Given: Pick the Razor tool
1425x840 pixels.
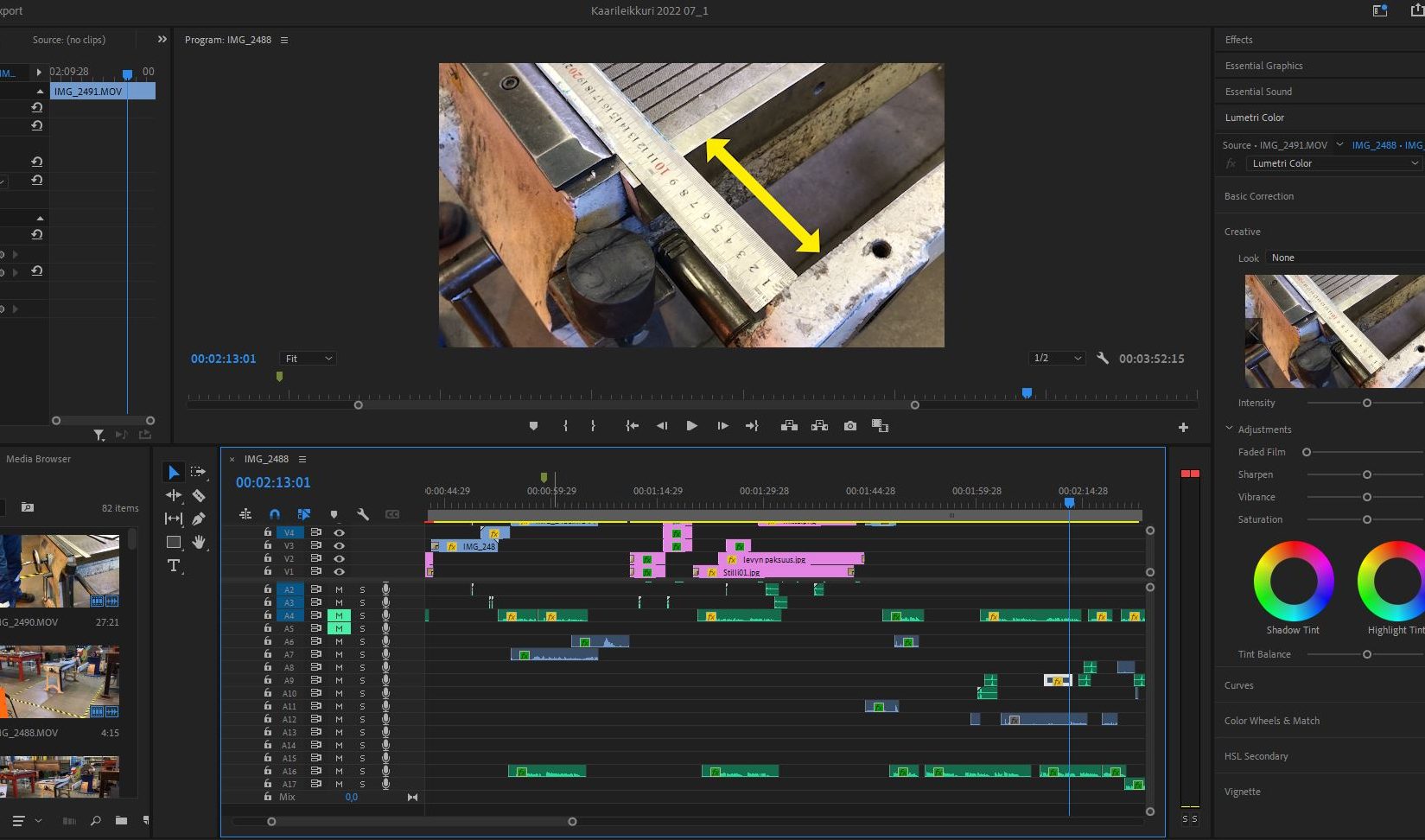Looking at the screenshot, I should [199, 495].
